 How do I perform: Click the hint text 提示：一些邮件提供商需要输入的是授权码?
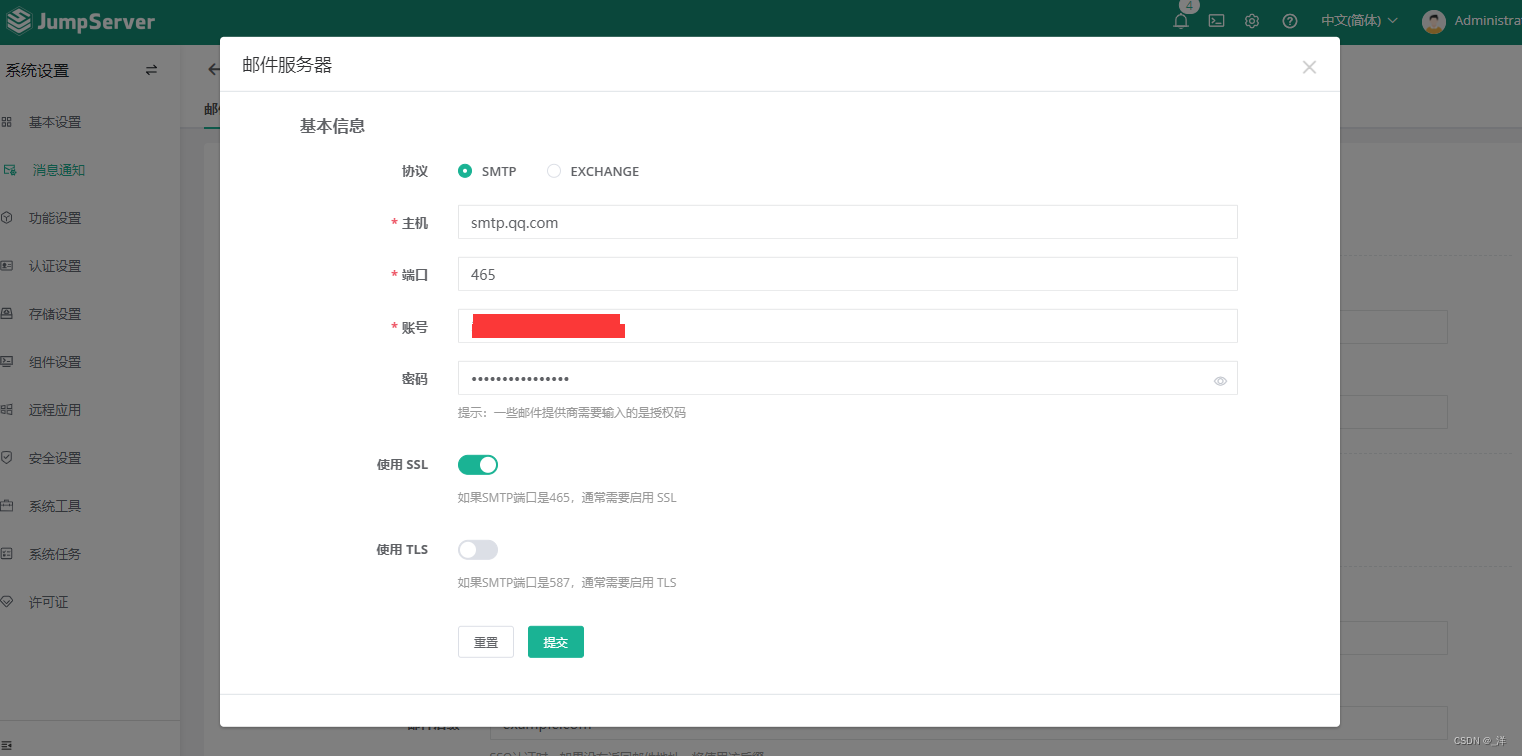pos(572,412)
